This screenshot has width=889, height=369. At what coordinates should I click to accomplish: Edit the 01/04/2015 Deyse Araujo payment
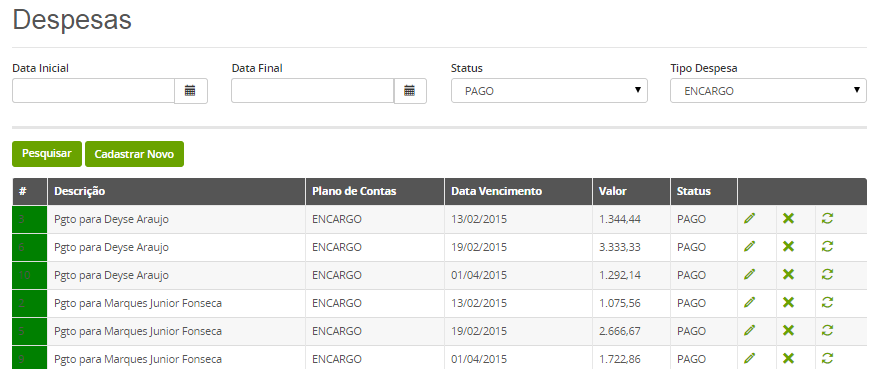(750, 274)
